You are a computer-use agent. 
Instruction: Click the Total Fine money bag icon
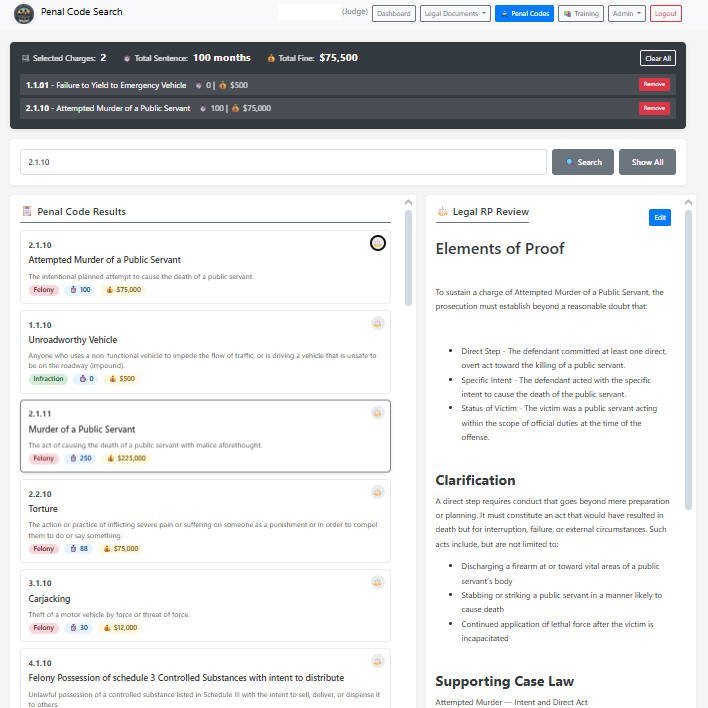pos(271,58)
